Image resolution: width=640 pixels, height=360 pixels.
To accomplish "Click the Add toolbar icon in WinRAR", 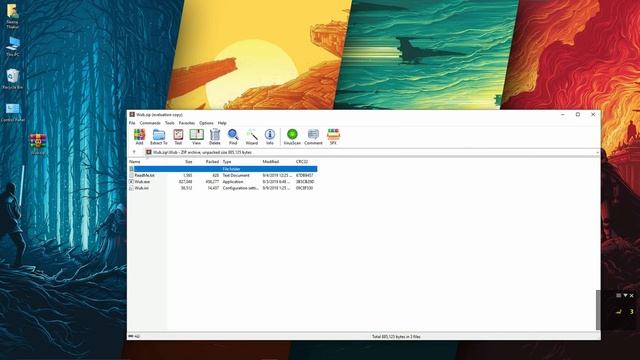I will point(139,137).
